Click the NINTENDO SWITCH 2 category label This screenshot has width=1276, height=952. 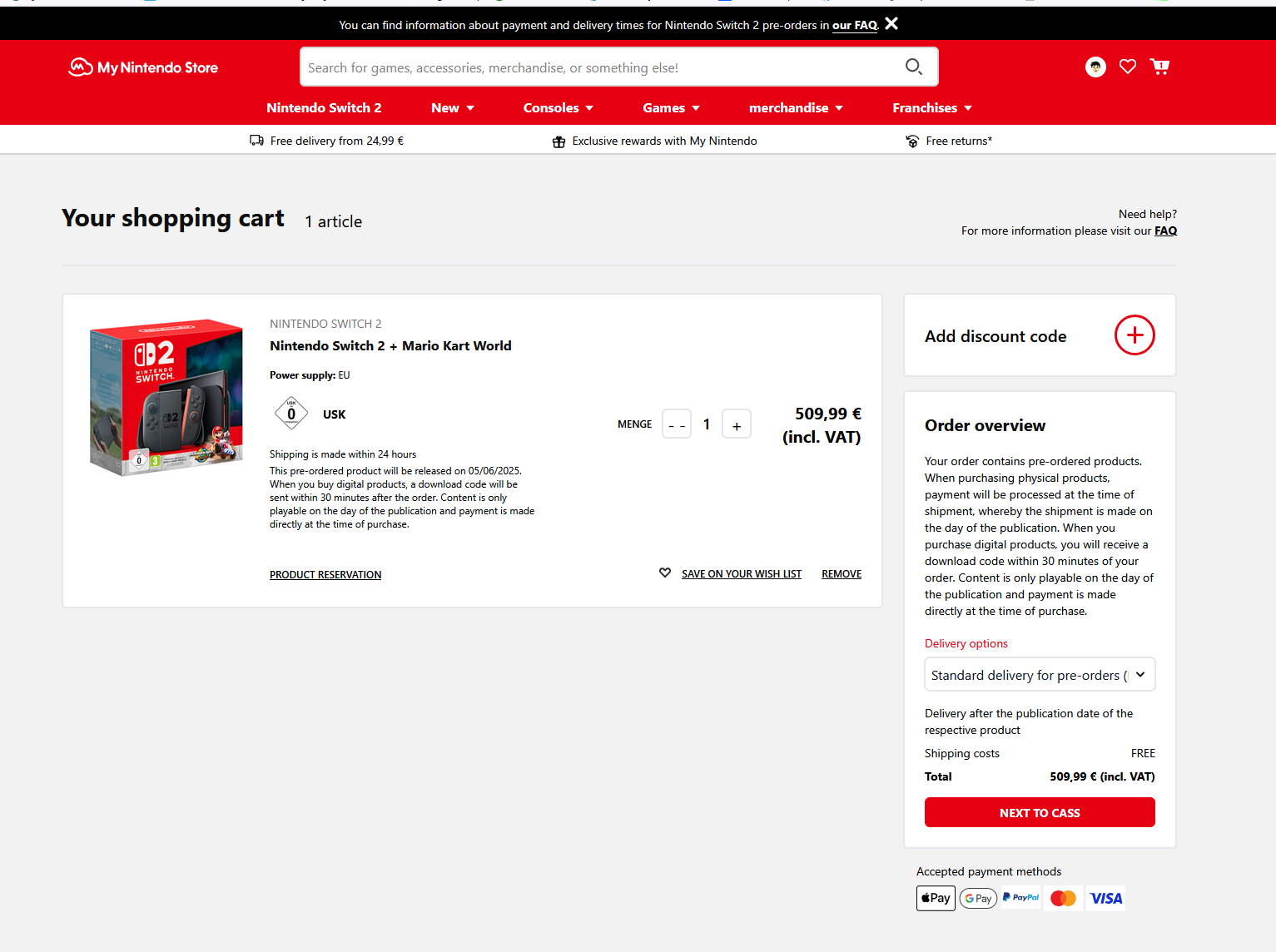[x=325, y=324]
